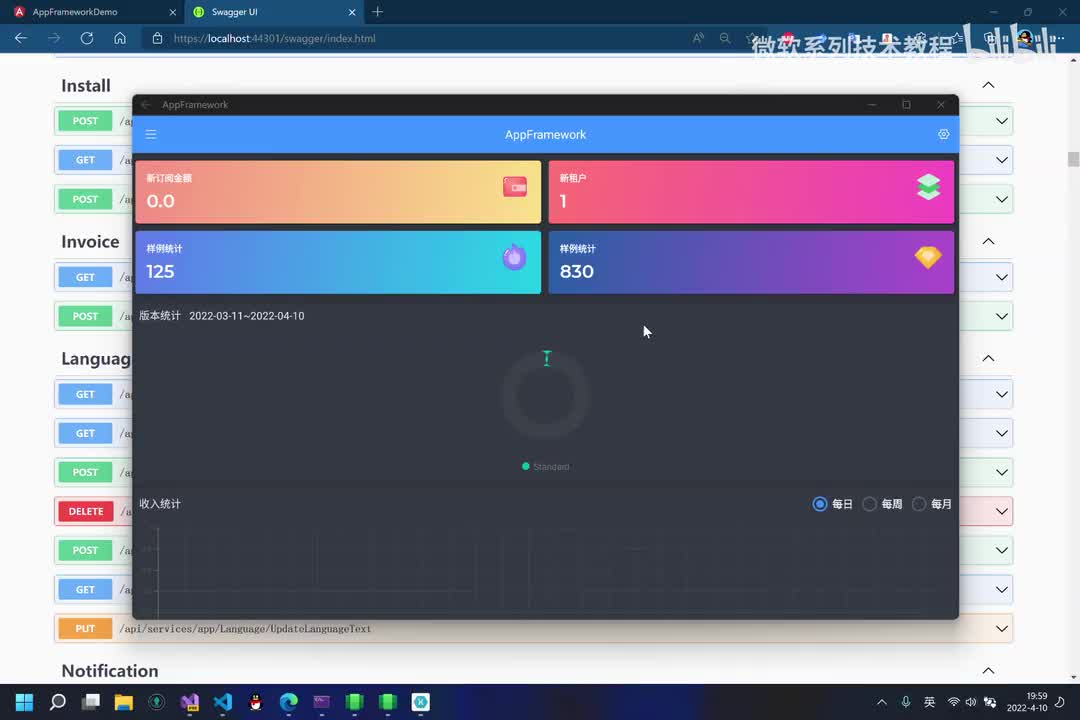Open the first Install POST method in Swagger
Screen dimensions: 1080x720
[85, 121]
